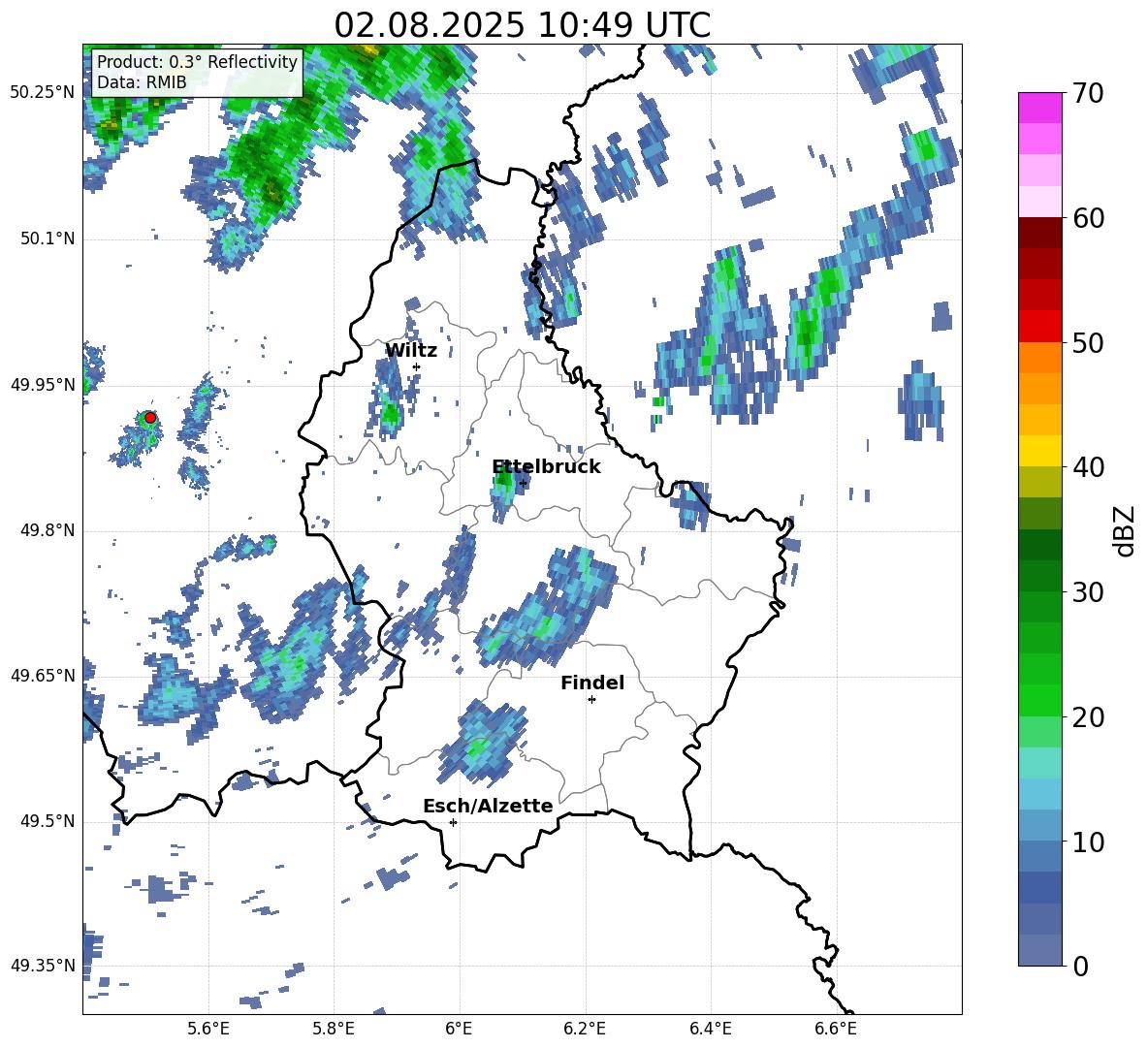Viewport: 1148px width, 1048px height.
Task: Click the magenta colorbar segment at the top
Action: click(x=1039, y=108)
